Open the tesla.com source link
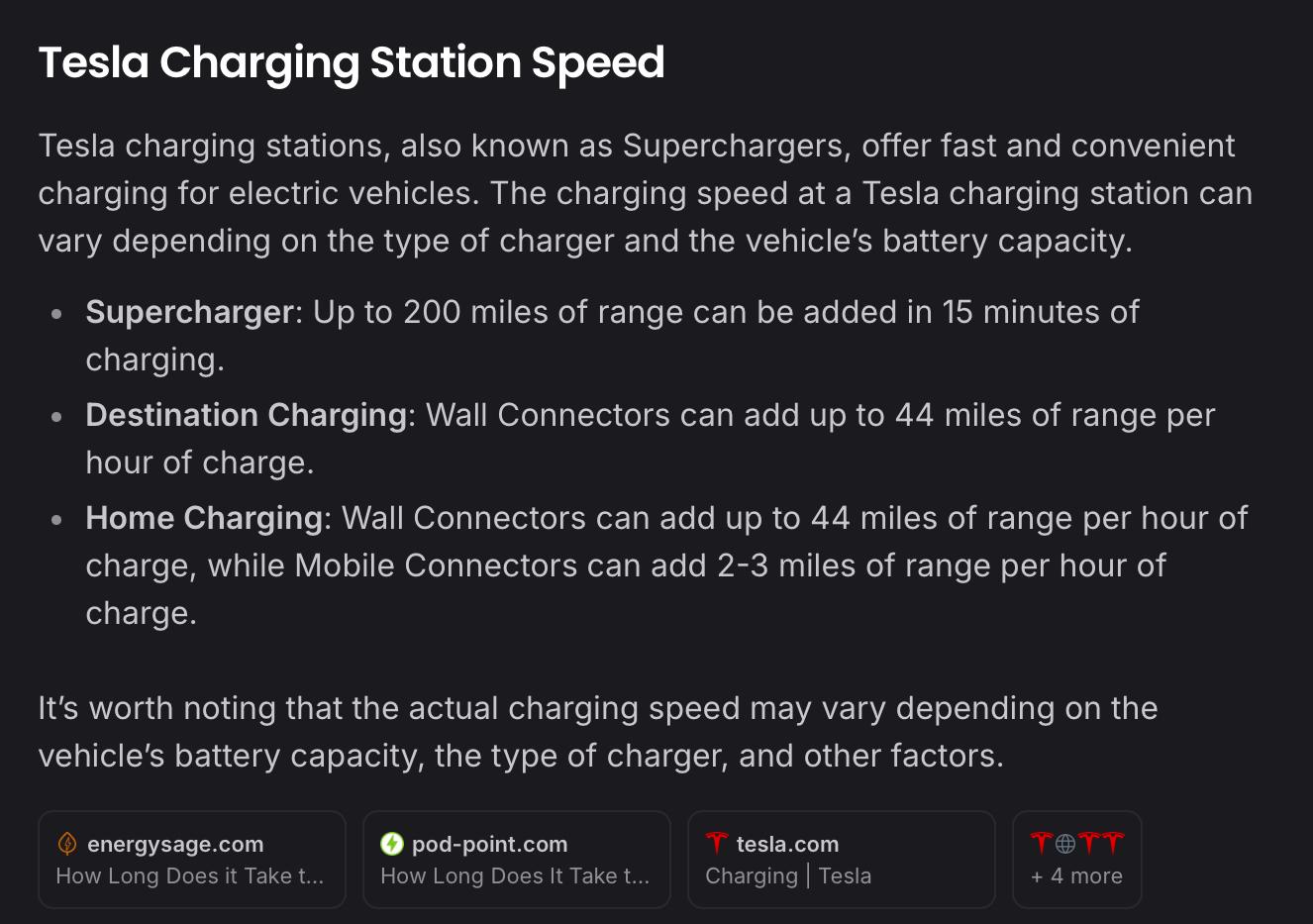1313x924 pixels. point(842,860)
